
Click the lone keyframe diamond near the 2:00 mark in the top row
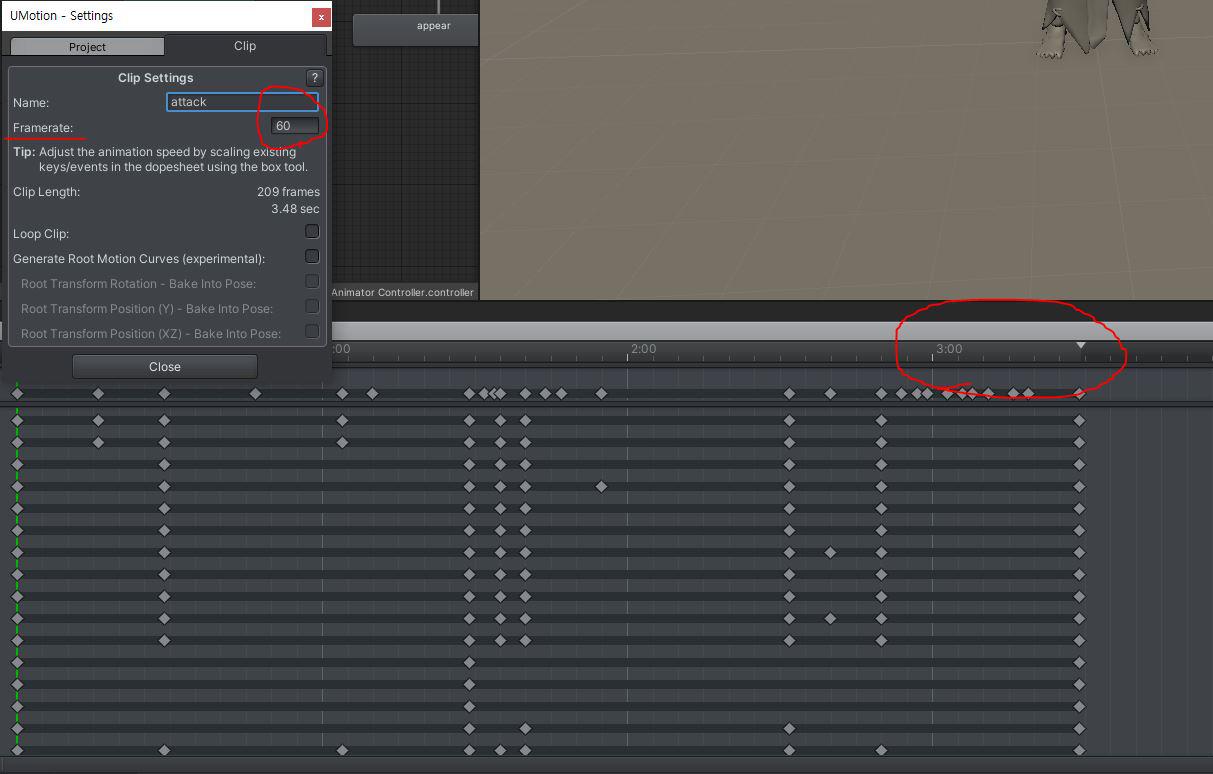(x=601, y=394)
